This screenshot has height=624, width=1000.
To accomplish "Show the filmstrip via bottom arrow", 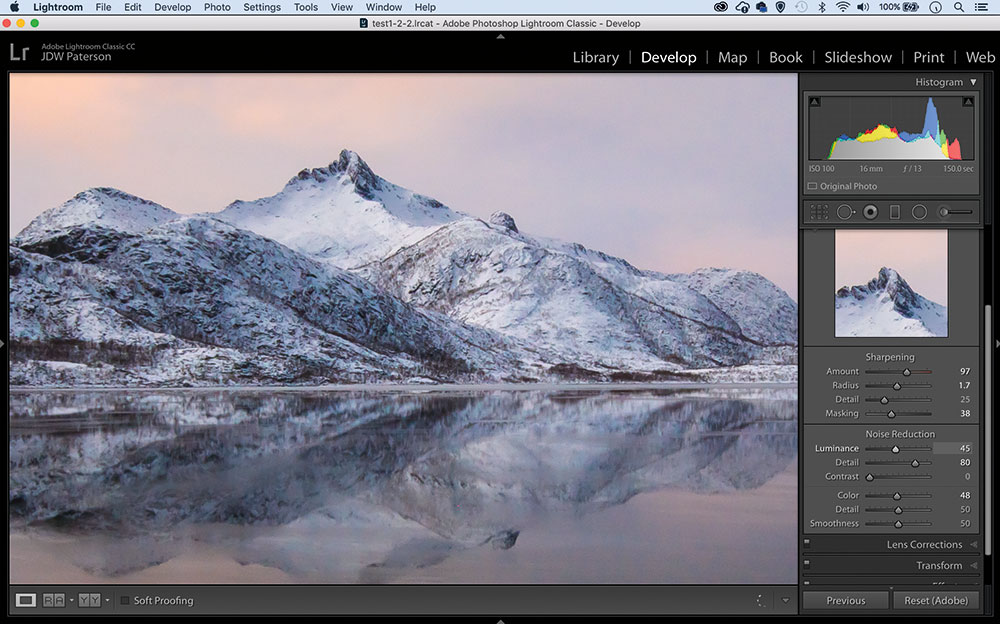I will 501,621.
